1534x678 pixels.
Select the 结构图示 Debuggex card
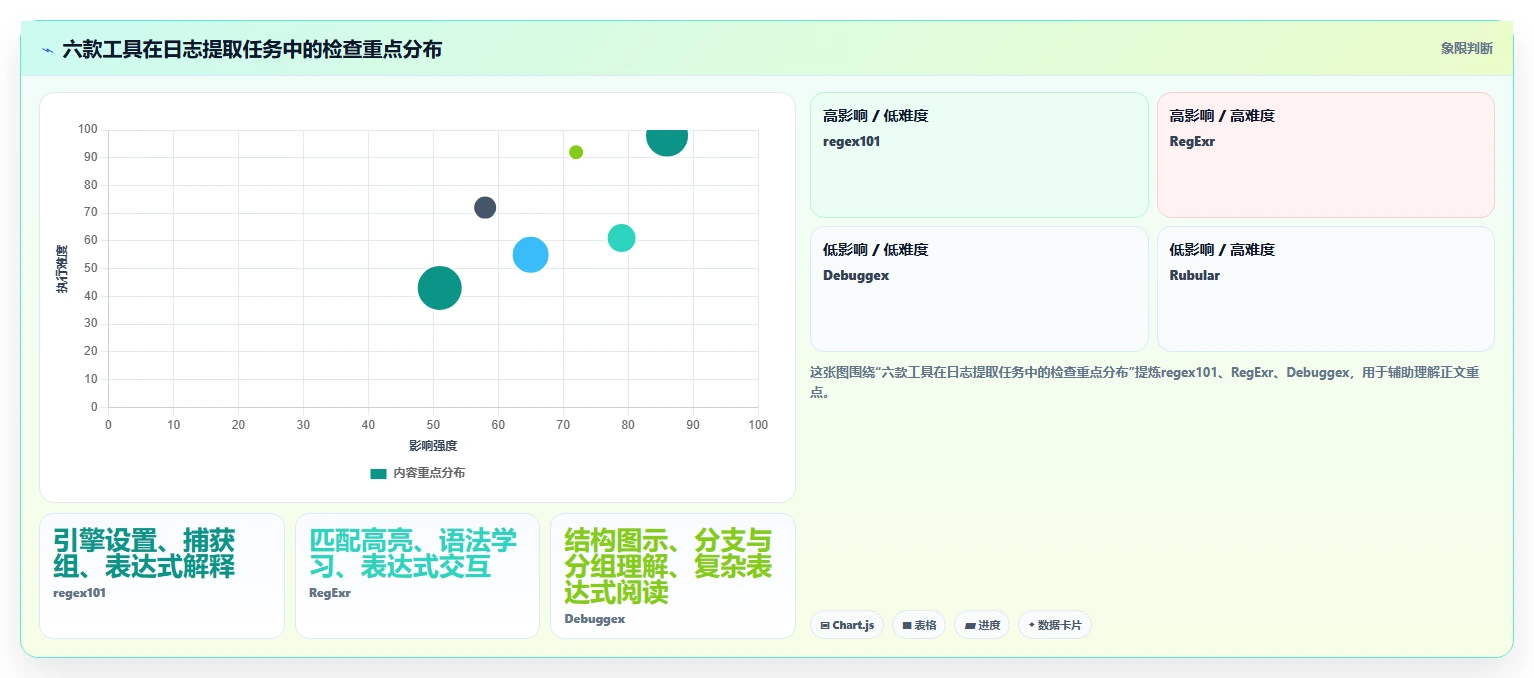672,576
